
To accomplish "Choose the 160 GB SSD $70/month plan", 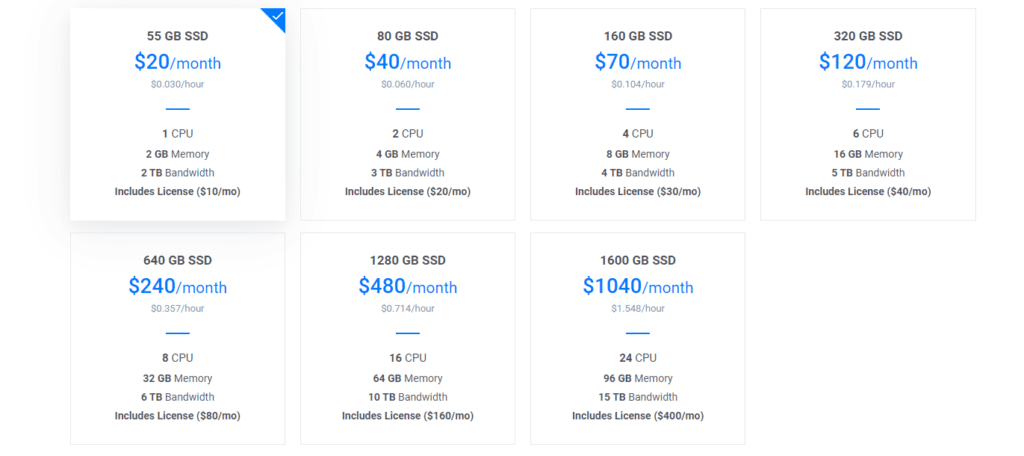I will pos(637,114).
